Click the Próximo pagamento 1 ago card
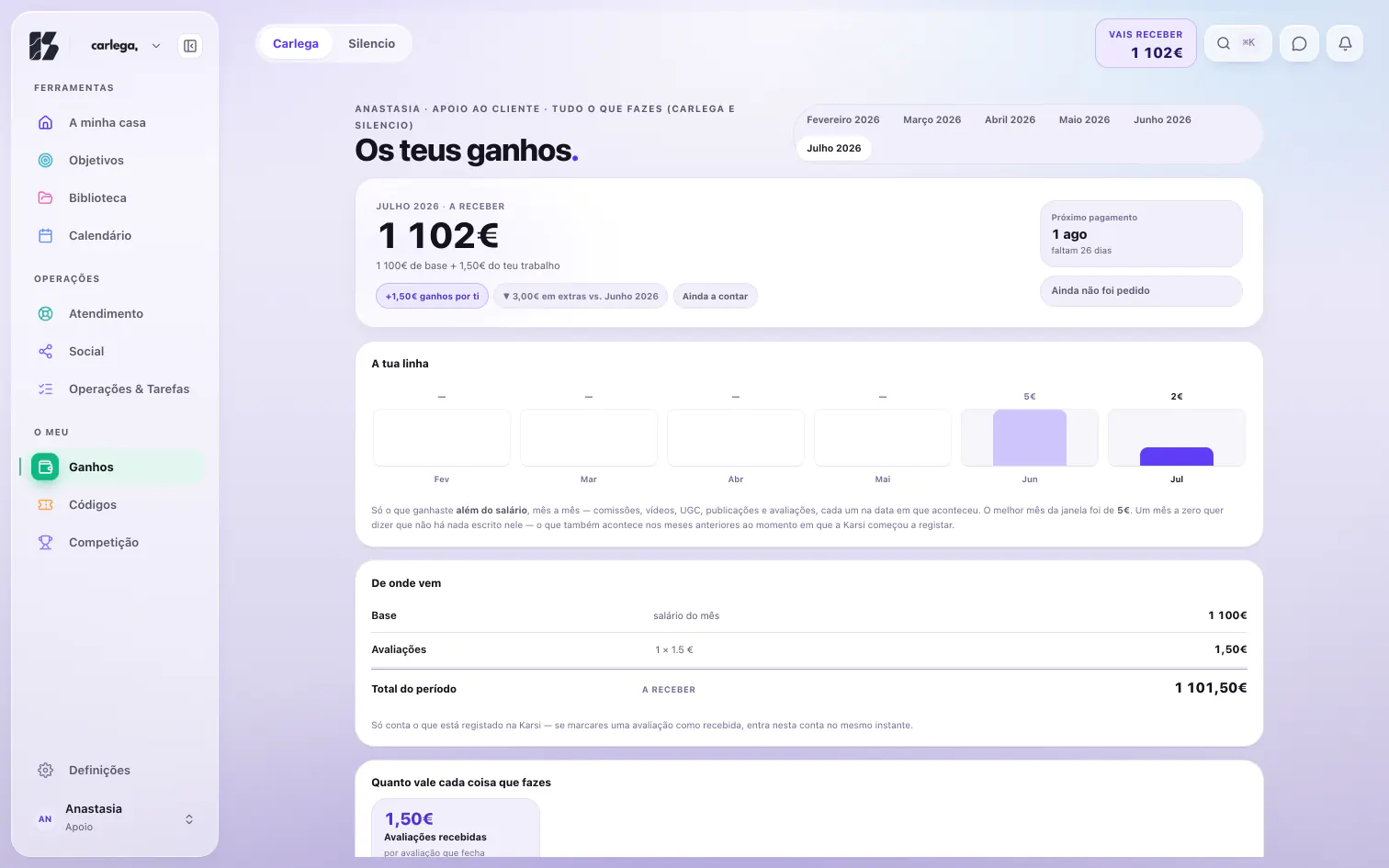This screenshot has height=868, width=1389. click(1141, 233)
